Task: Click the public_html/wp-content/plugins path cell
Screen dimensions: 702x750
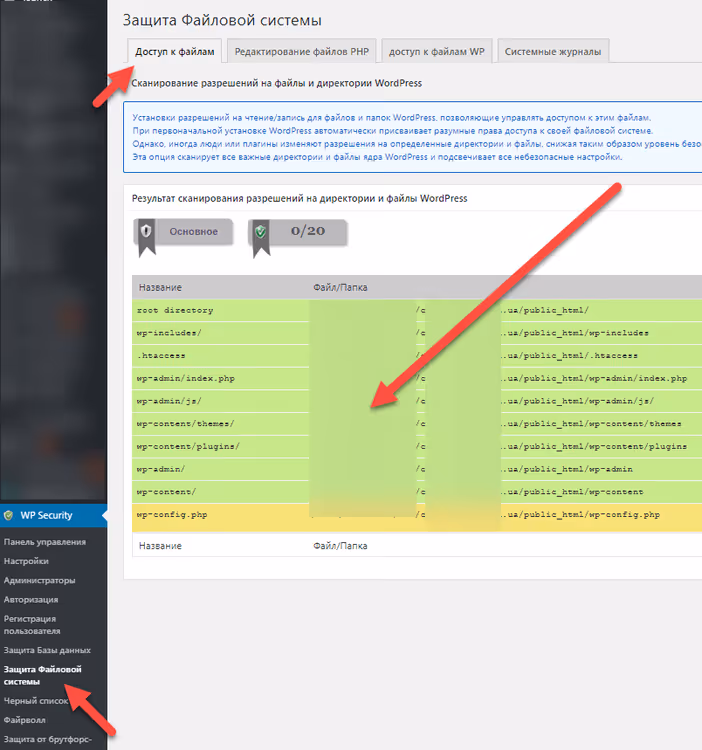Action: (x=594, y=447)
